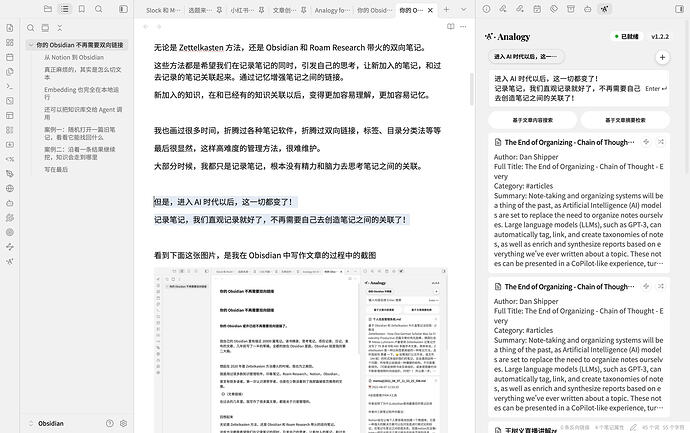Switch to the '你的 Obsid…' tab

pyautogui.click(x=374, y=10)
